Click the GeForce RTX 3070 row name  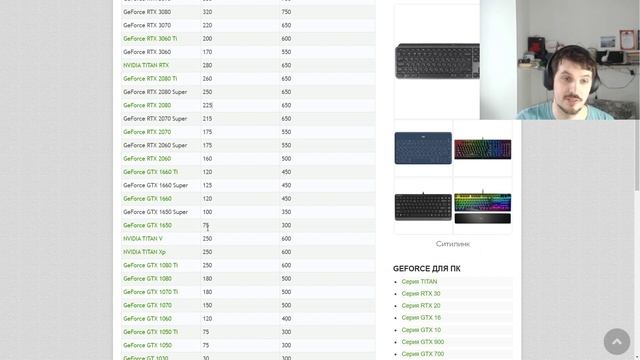tap(147, 25)
